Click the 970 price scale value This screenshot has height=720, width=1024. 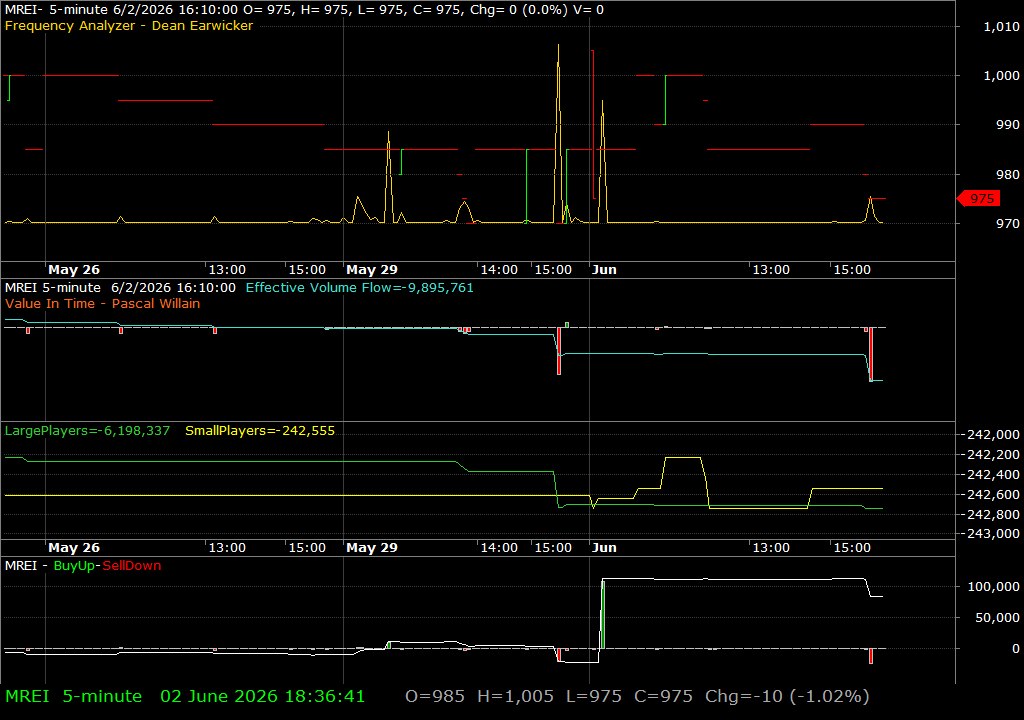point(1008,223)
